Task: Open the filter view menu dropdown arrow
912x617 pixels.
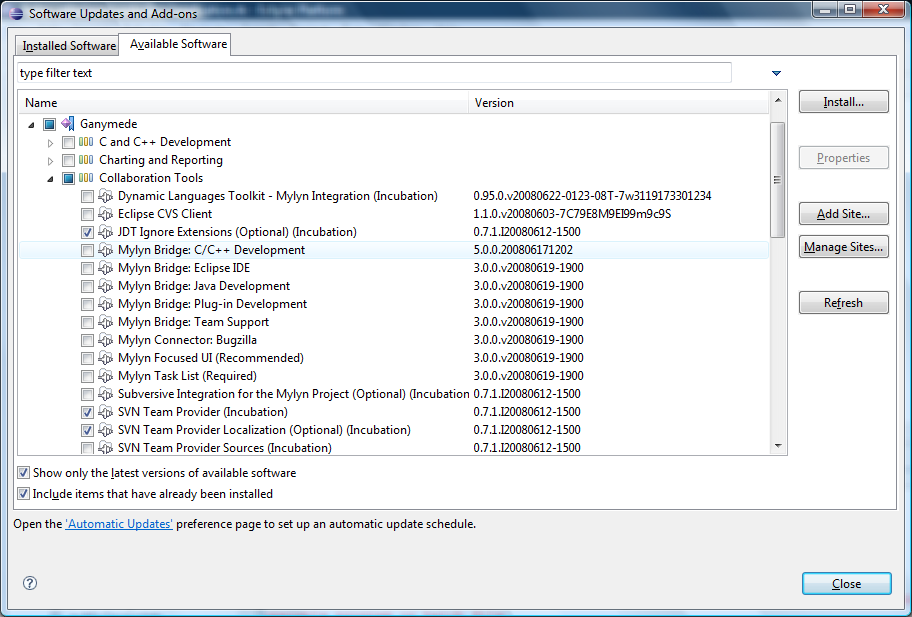Action: coord(776,73)
